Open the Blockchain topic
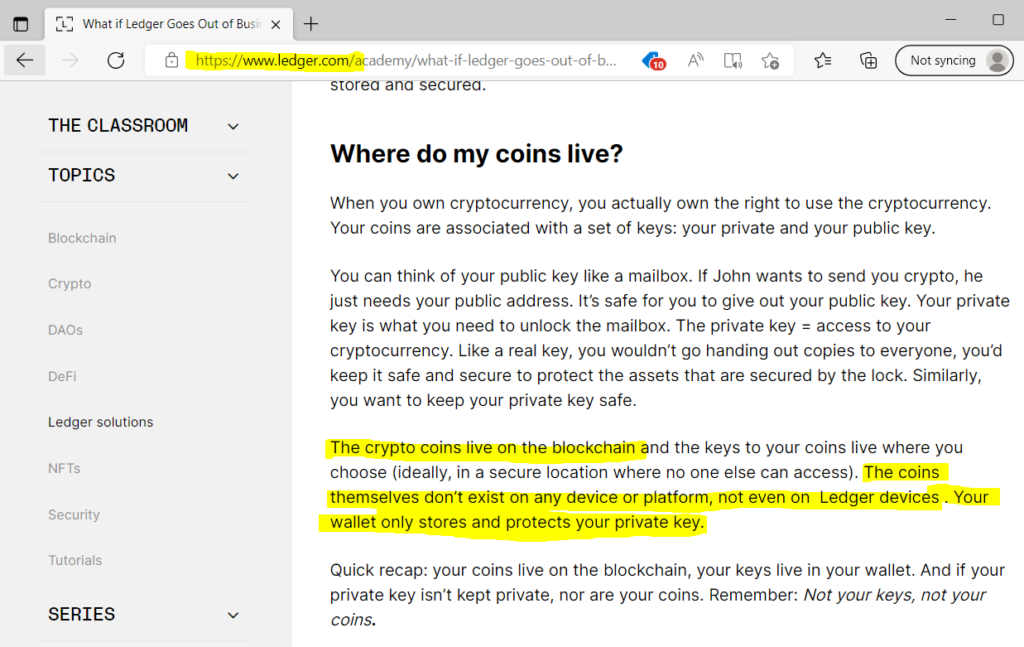The width and height of the screenshot is (1024, 647). (x=82, y=238)
